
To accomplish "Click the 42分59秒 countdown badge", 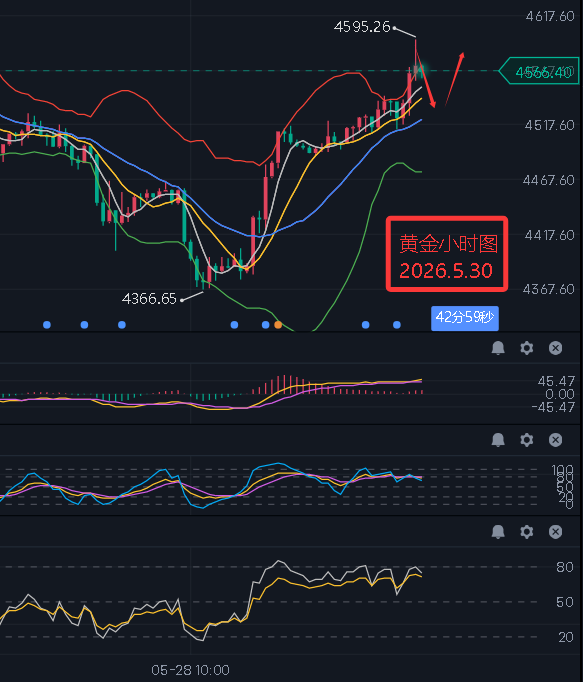I will pyautogui.click(x=465, y=318).
